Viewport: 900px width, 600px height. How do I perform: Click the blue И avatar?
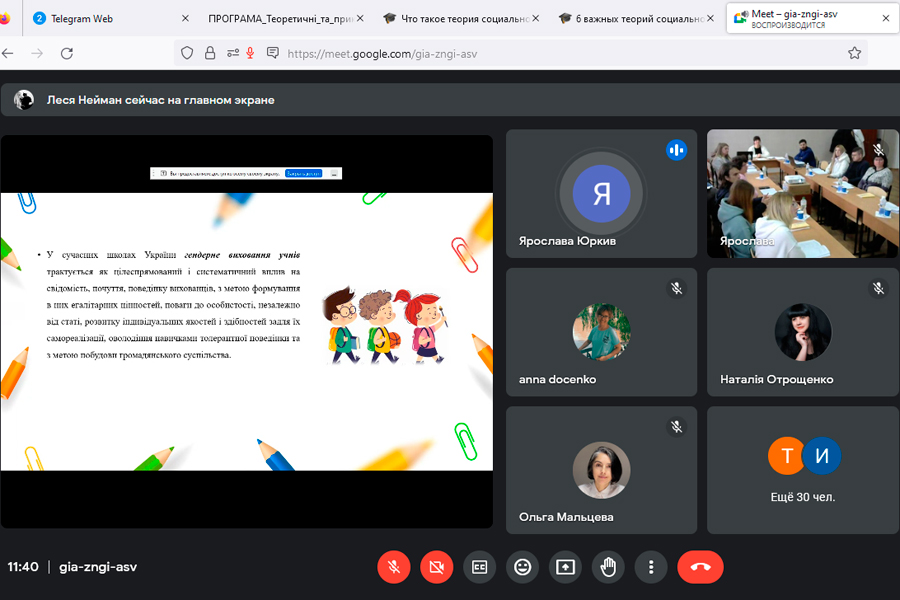(822, 456)
